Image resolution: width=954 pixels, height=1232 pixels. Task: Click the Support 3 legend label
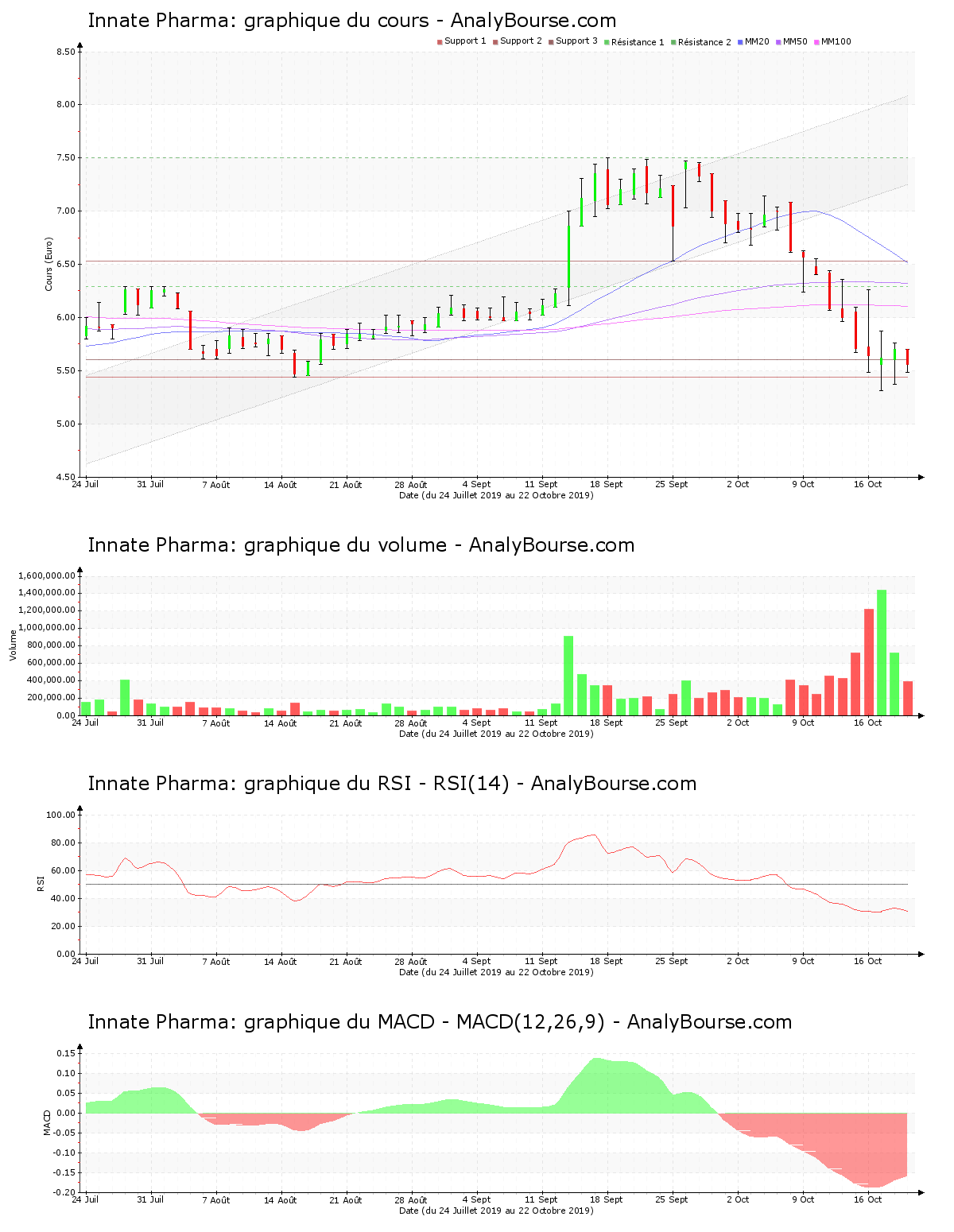(x=576, y=41)
